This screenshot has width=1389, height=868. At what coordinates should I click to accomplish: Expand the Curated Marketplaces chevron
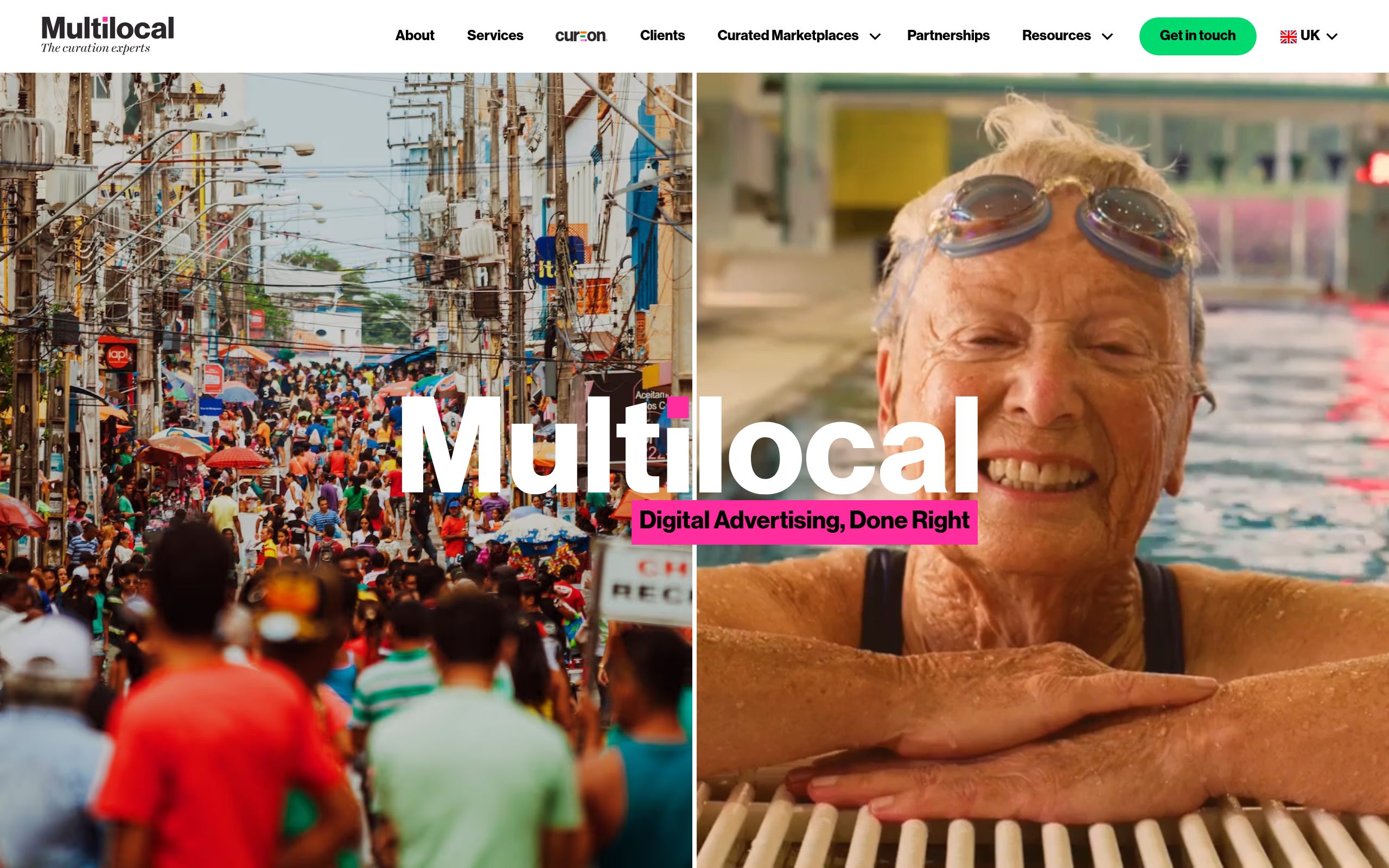875,36
